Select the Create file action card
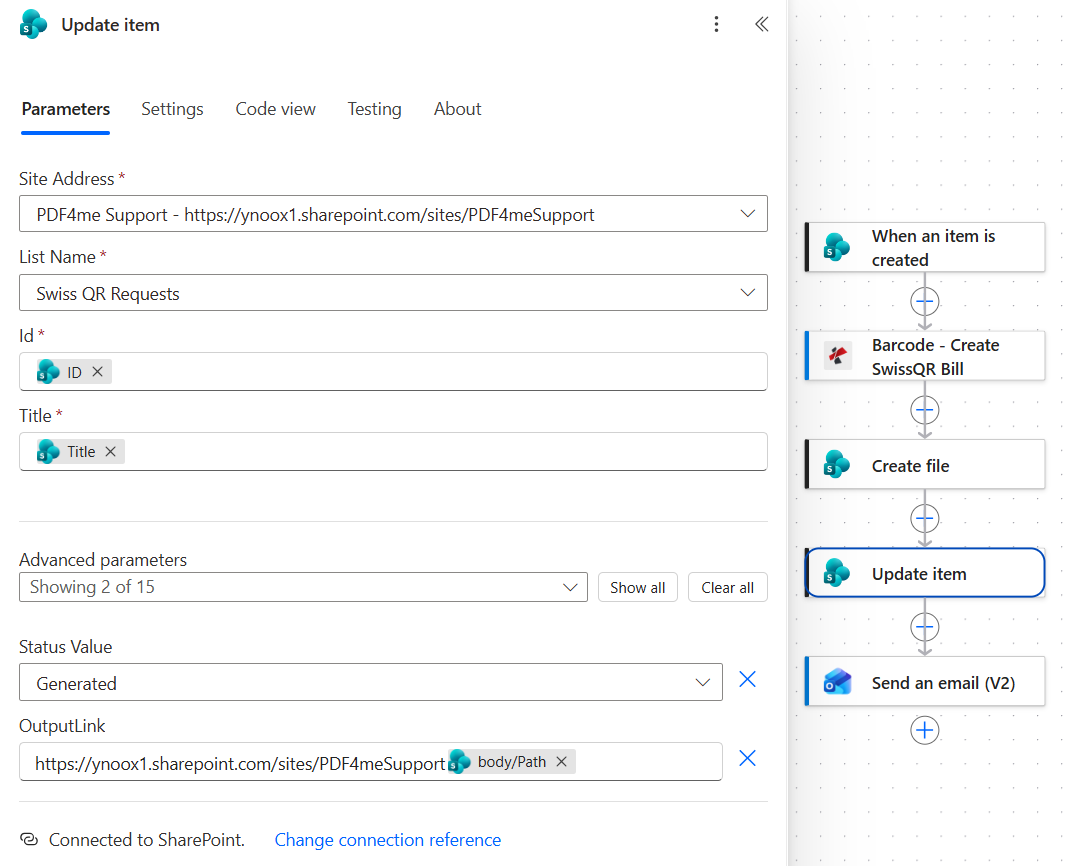1072x866 pixels. pyautogui.click(x=925, y=465)
